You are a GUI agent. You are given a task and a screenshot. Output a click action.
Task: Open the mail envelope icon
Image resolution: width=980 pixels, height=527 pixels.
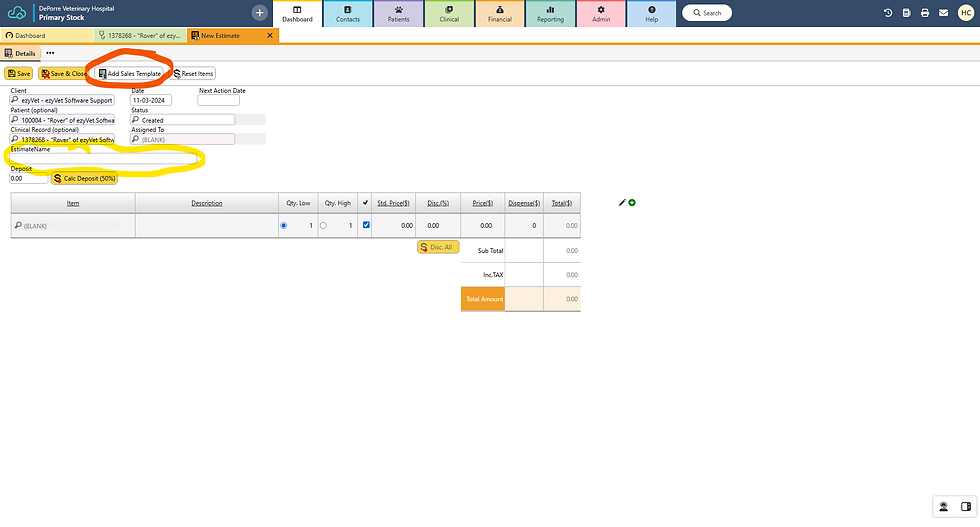pos(944,13)
